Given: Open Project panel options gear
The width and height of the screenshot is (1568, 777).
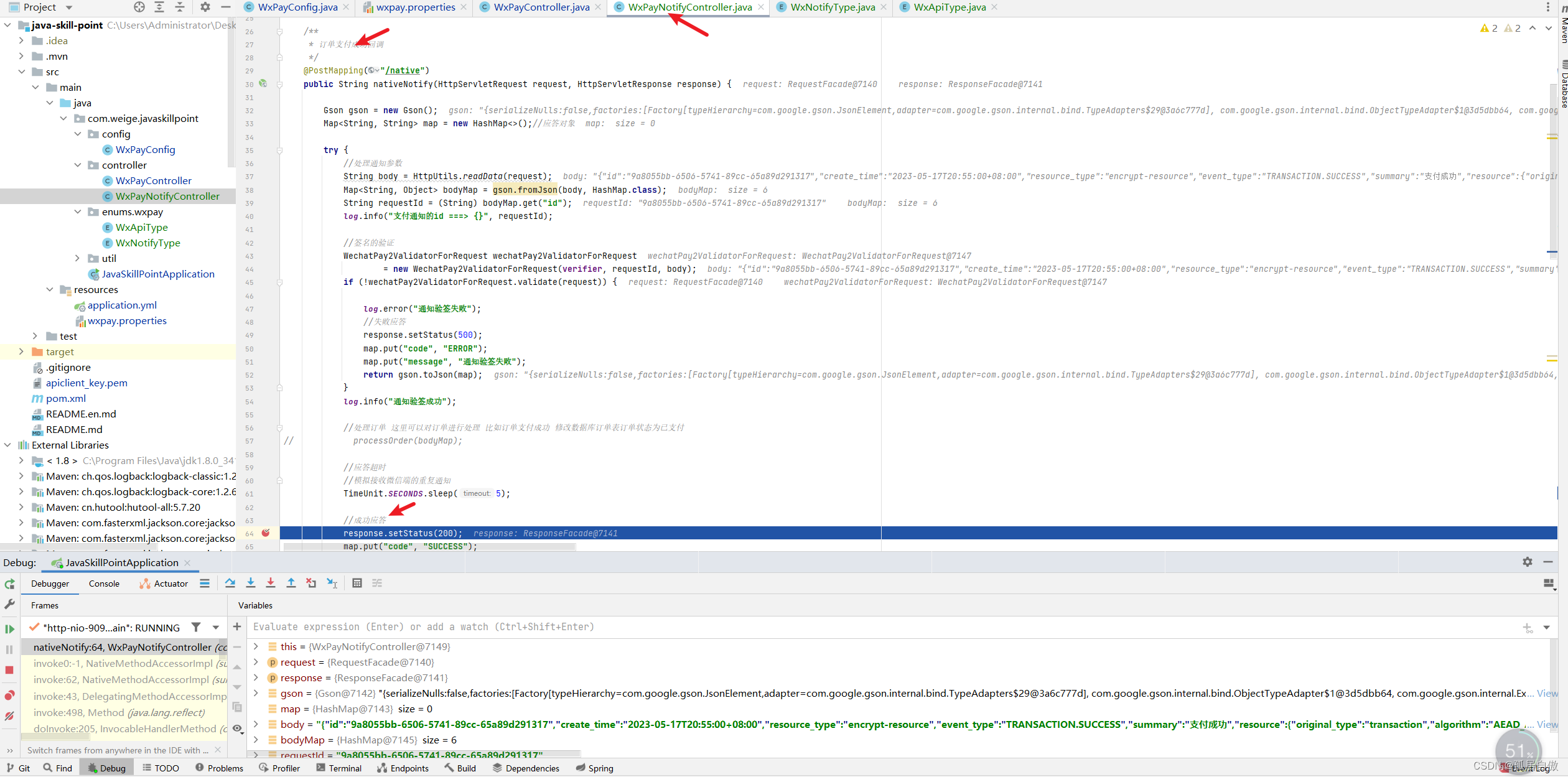Looking at the screenshot, I should (205, 7).
